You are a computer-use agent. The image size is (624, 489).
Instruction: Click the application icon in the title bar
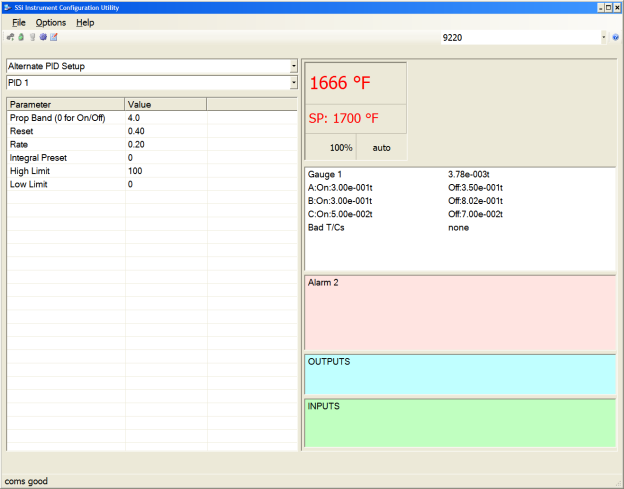[x=8, y=7]
